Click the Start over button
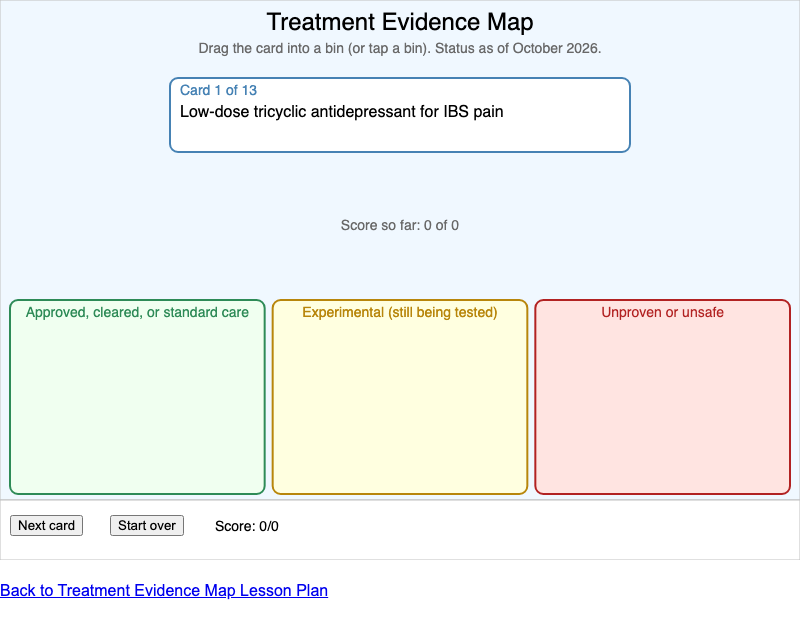This screenshot has height=620, width=800. pyautogui.click(x=147, y=526)
